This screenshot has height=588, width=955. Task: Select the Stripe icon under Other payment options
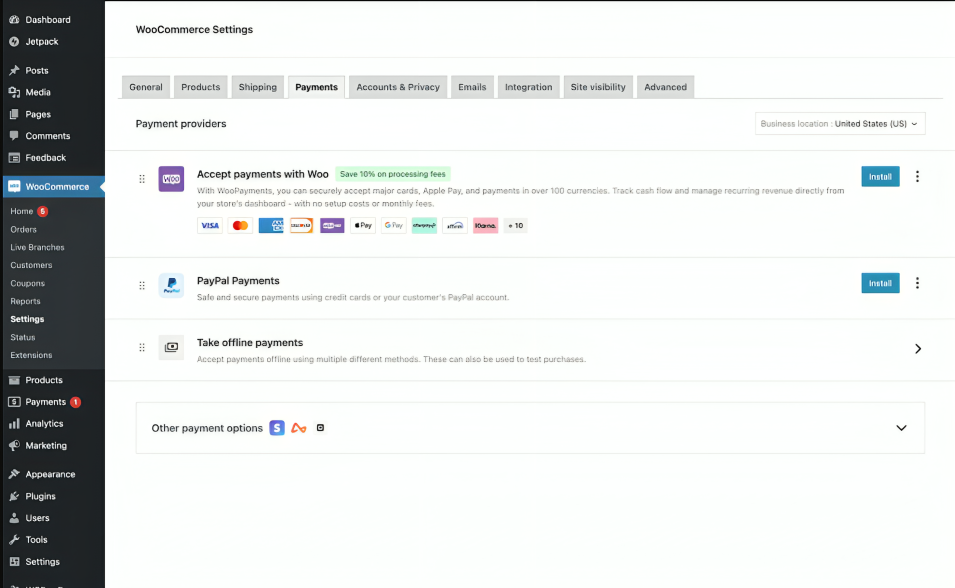(277, 427)
